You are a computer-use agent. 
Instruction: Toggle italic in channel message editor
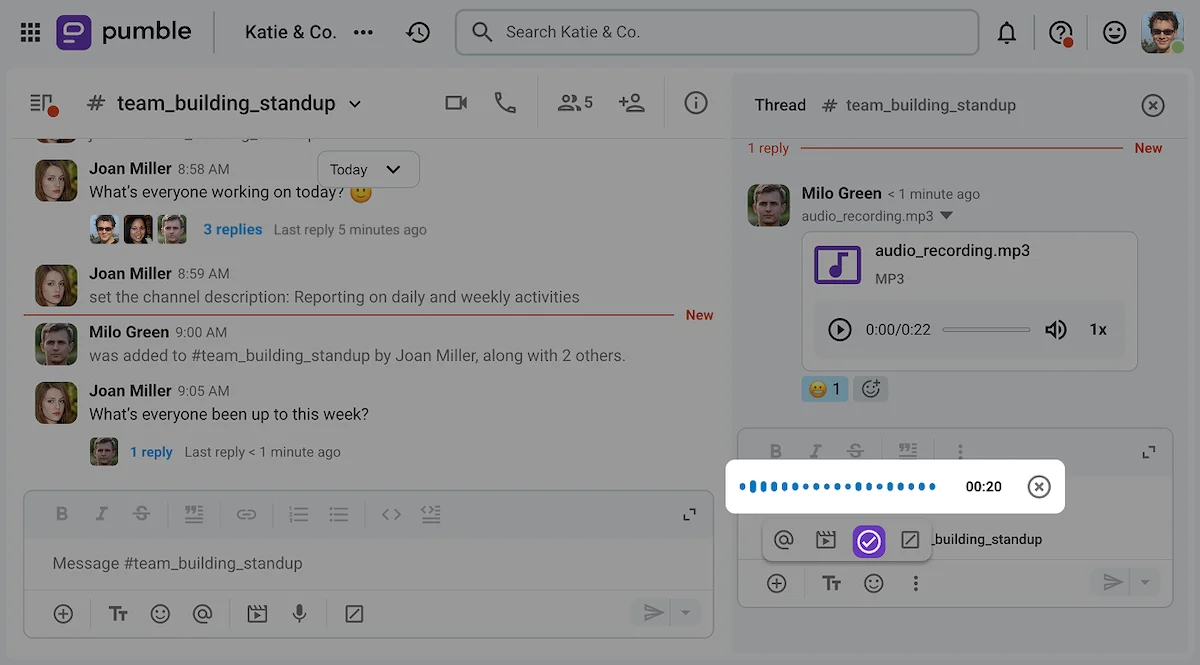click(x=101, y=514)
